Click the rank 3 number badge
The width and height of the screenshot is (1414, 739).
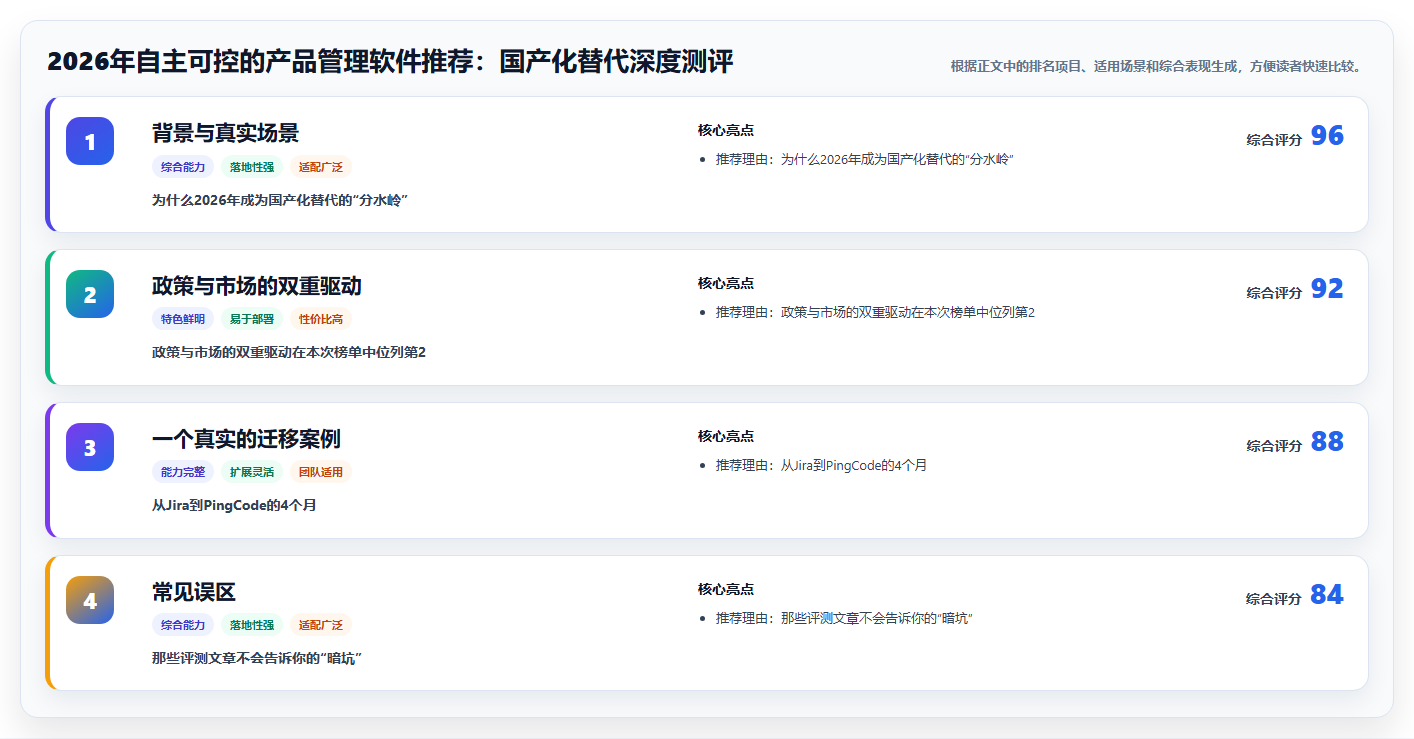(90, 447)
